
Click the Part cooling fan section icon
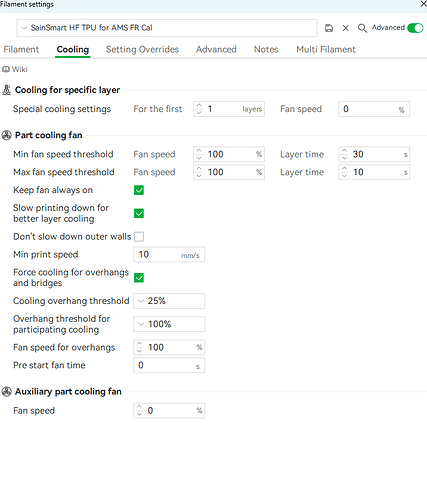click(x=6, y=135)
